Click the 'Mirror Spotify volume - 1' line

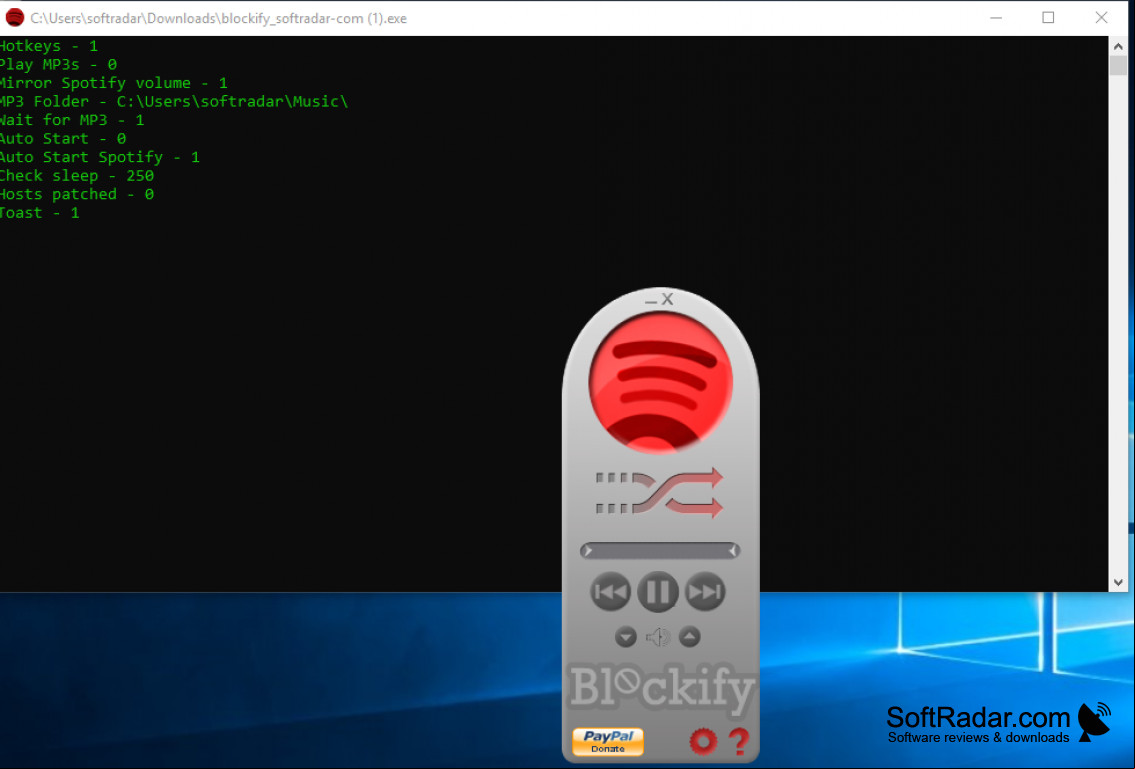tap(114, 83)
